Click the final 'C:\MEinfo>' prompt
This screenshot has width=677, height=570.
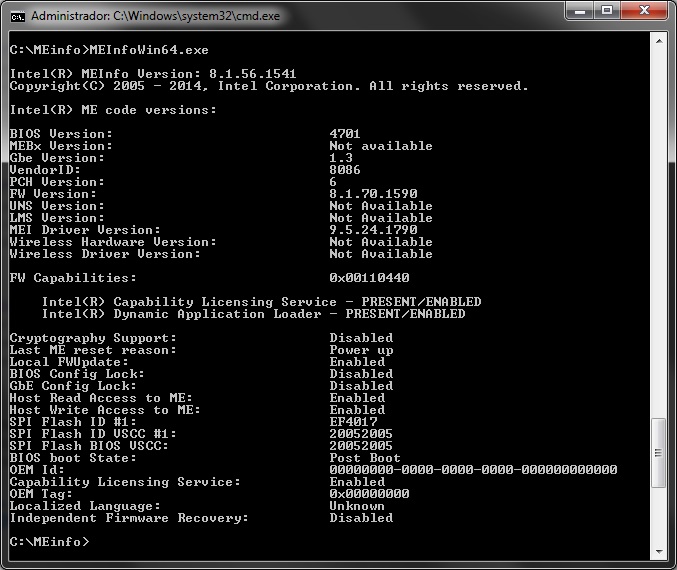coord(49,542)
